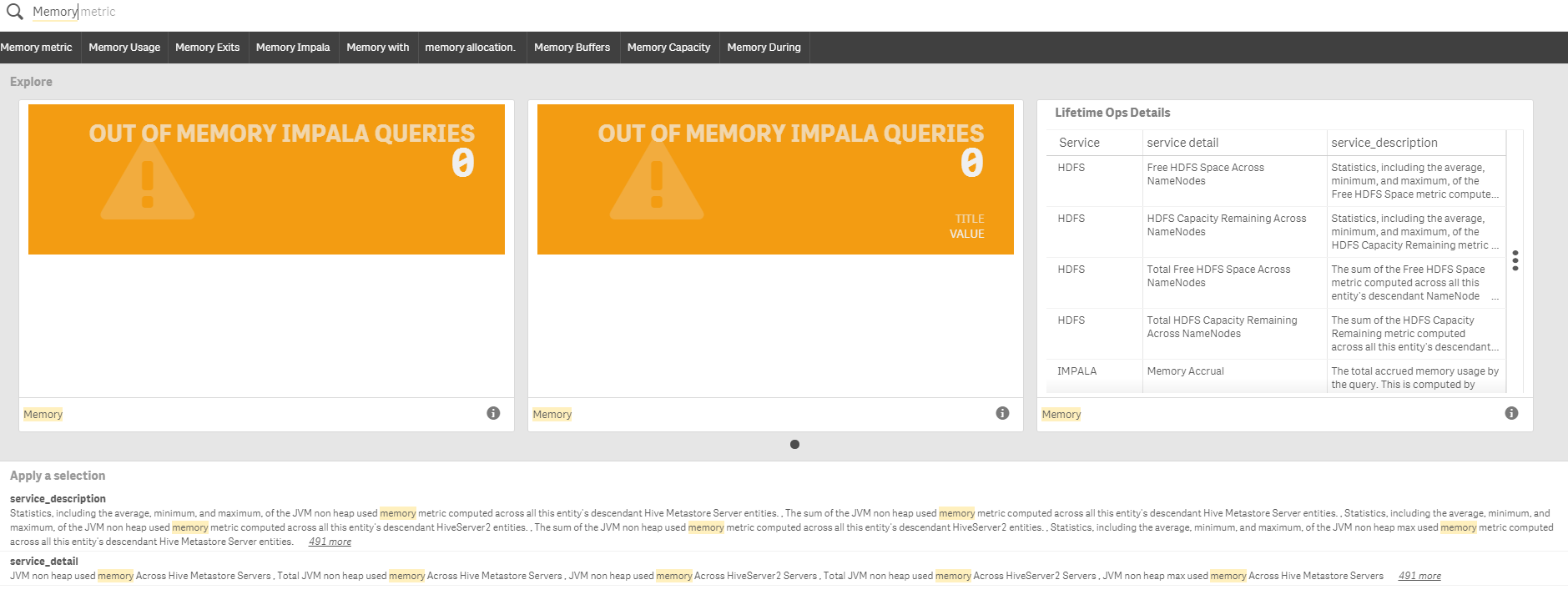Viewport: 1568px width, 615px height.
Task: Click '491 more' under service_detail
Action: pos(1419,576)
